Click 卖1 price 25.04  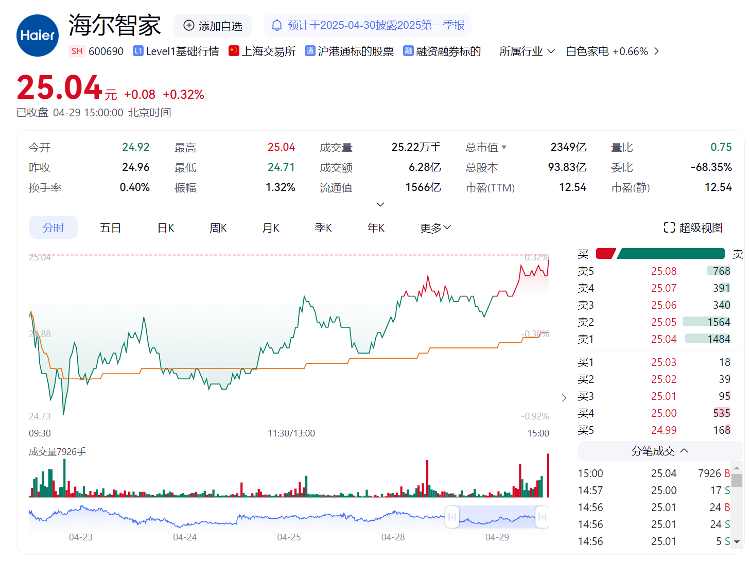(664, 339)
